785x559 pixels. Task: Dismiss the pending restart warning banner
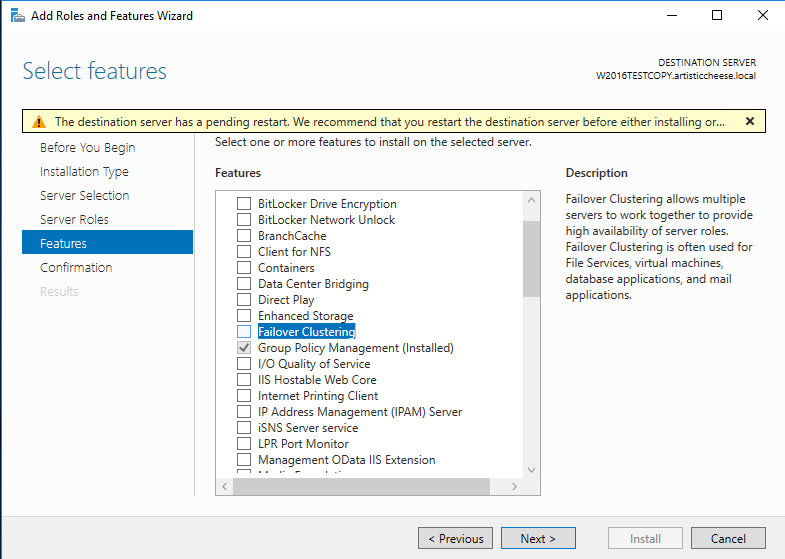[750, 121]
